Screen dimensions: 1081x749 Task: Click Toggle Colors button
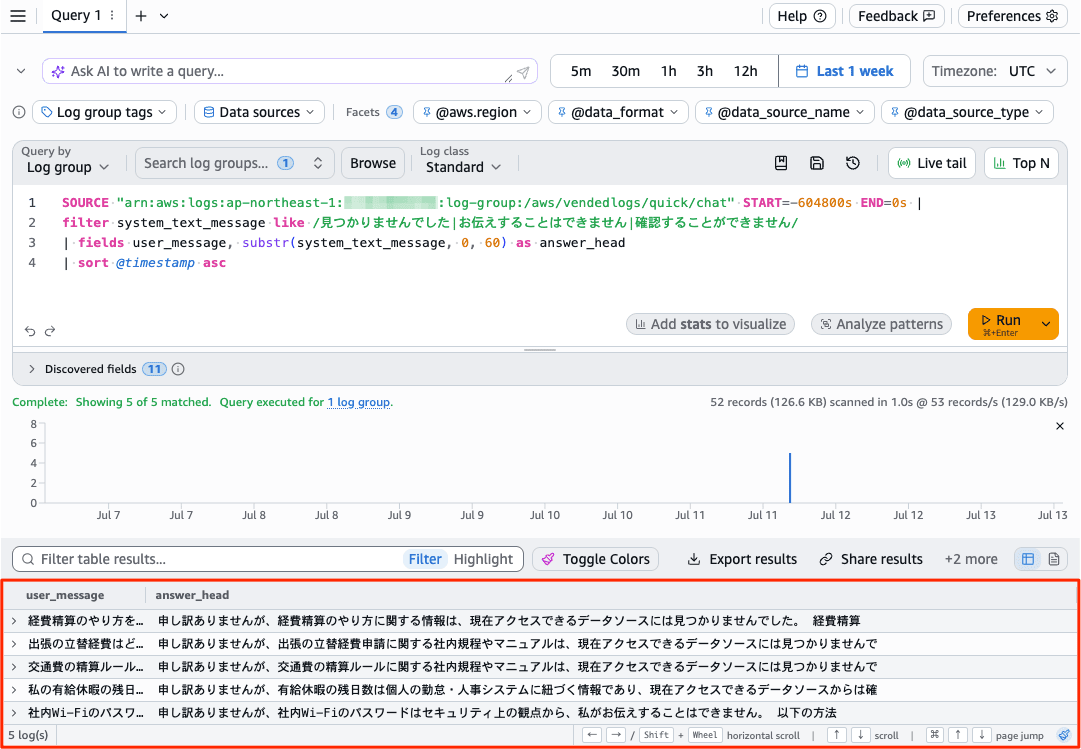click(596, 559)
